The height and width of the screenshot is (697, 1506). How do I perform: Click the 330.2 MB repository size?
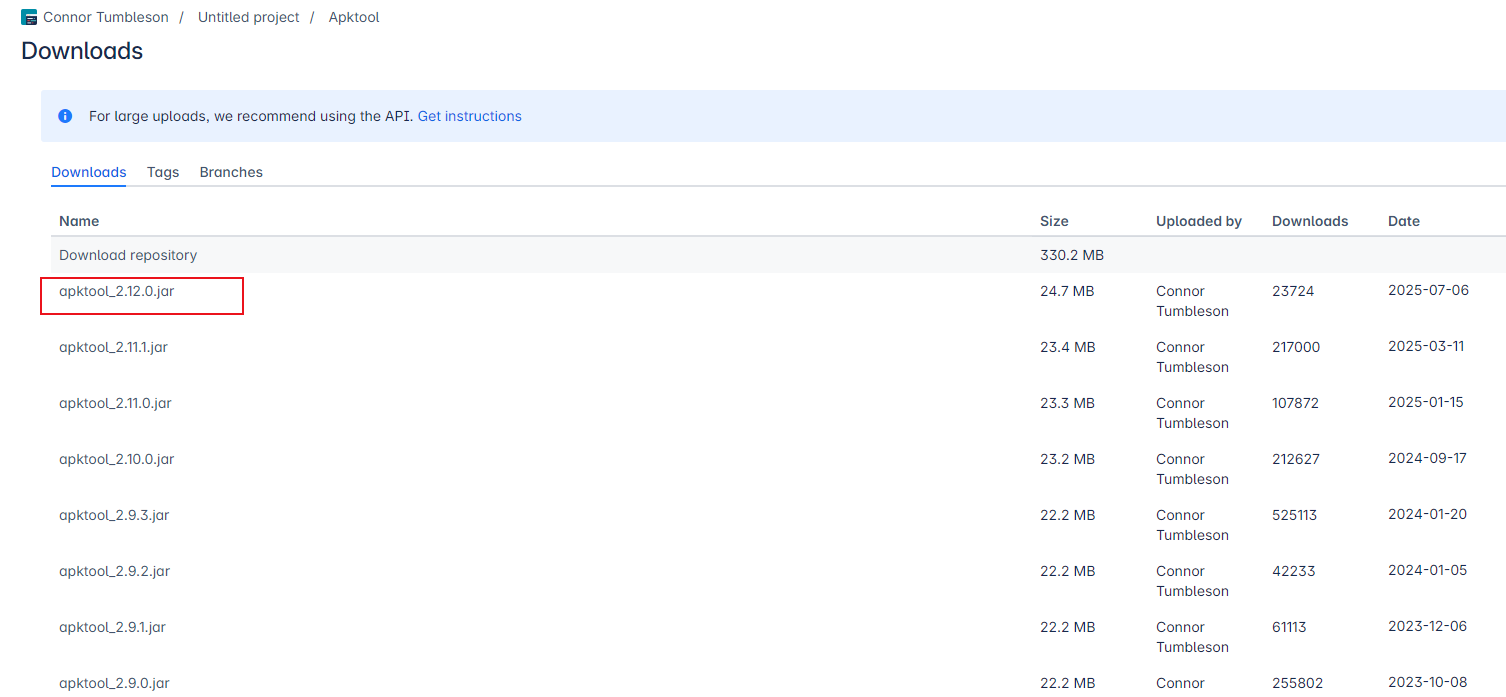(x=1072, y=255)
